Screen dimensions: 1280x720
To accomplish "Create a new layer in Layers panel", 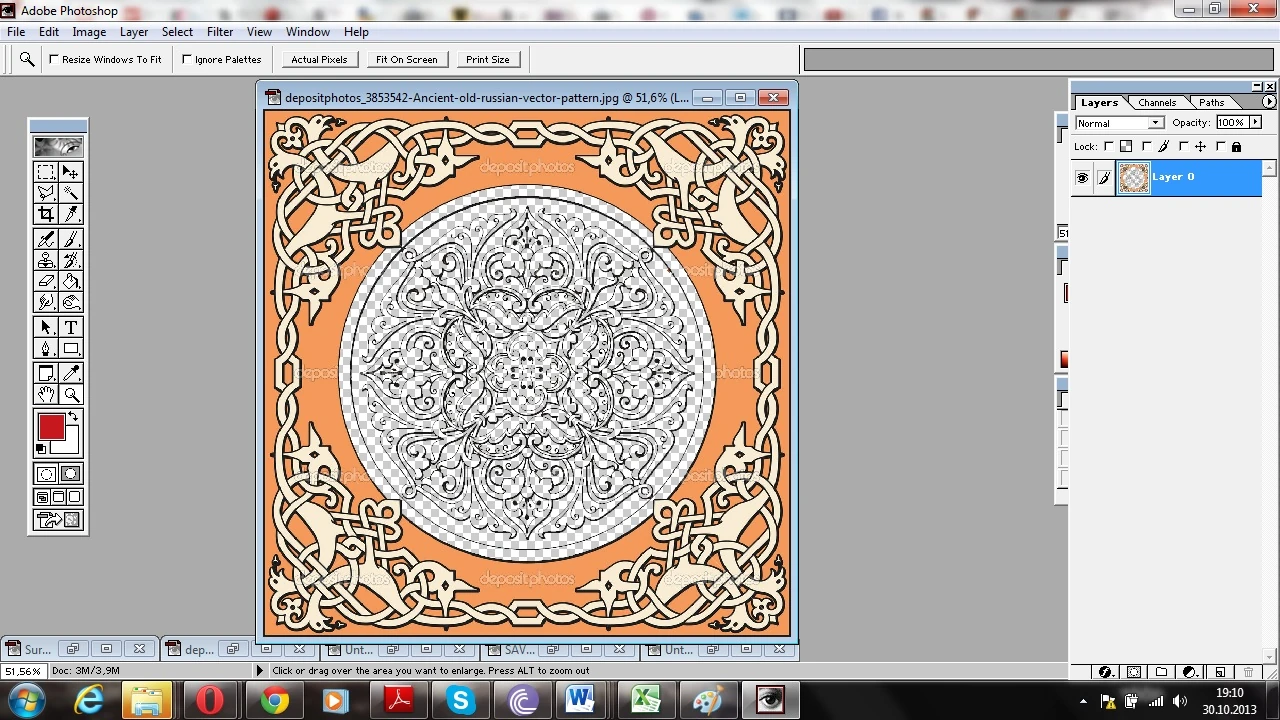I will [x=1220, y=672].
